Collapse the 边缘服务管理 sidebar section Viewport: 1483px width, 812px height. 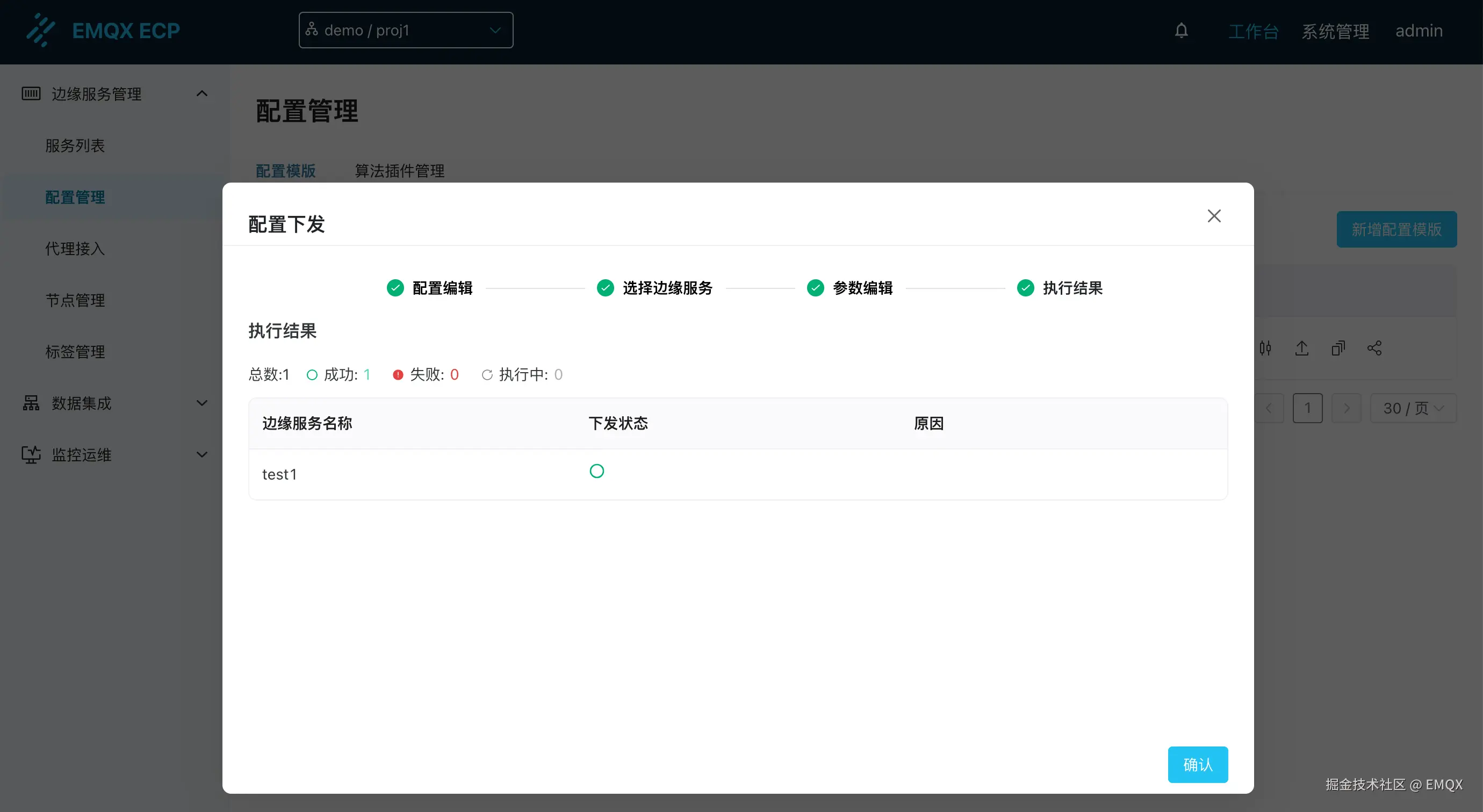[x=201, y=93]
